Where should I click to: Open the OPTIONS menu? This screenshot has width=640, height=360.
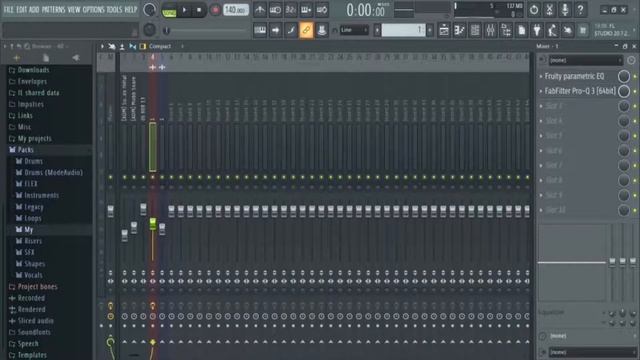(93, 9)
